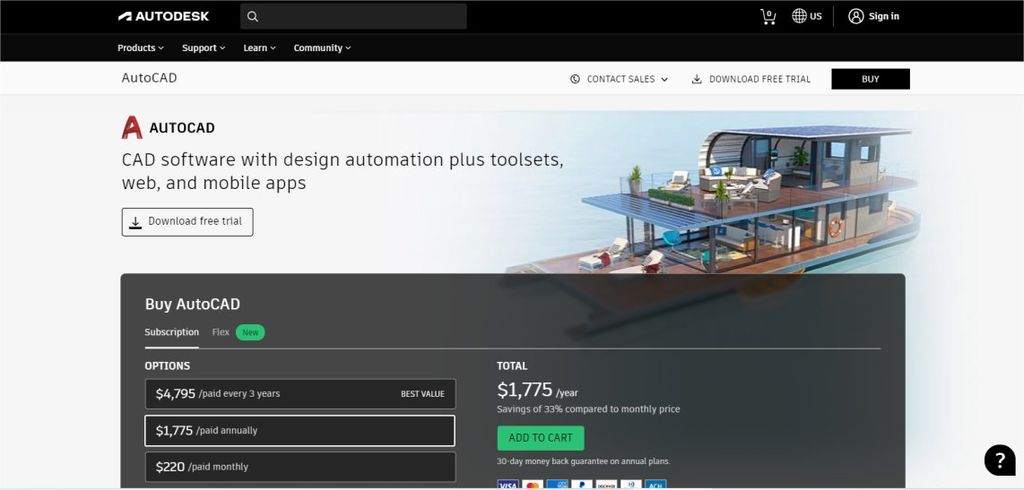Click the help question mark bubble
Image resolution: width=1024 pixels, height=490 pixels.
(1000, 460)
